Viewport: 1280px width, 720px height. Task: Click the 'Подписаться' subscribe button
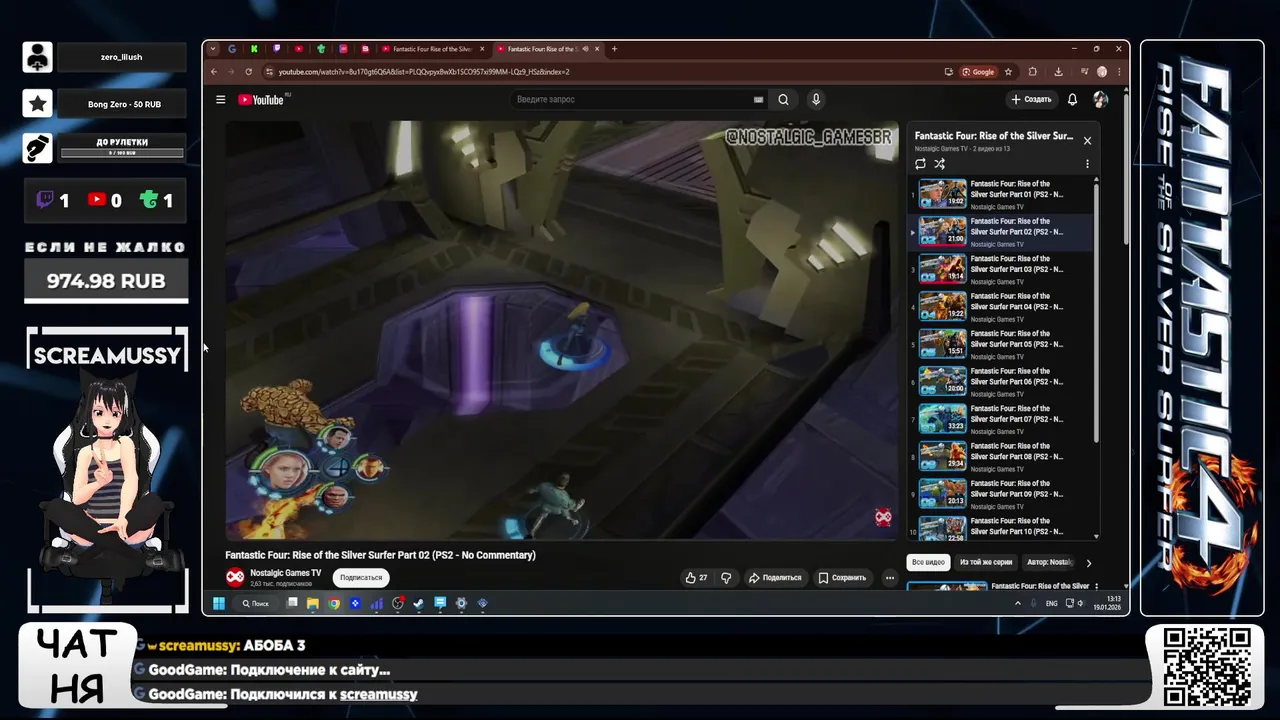[361, 577]
